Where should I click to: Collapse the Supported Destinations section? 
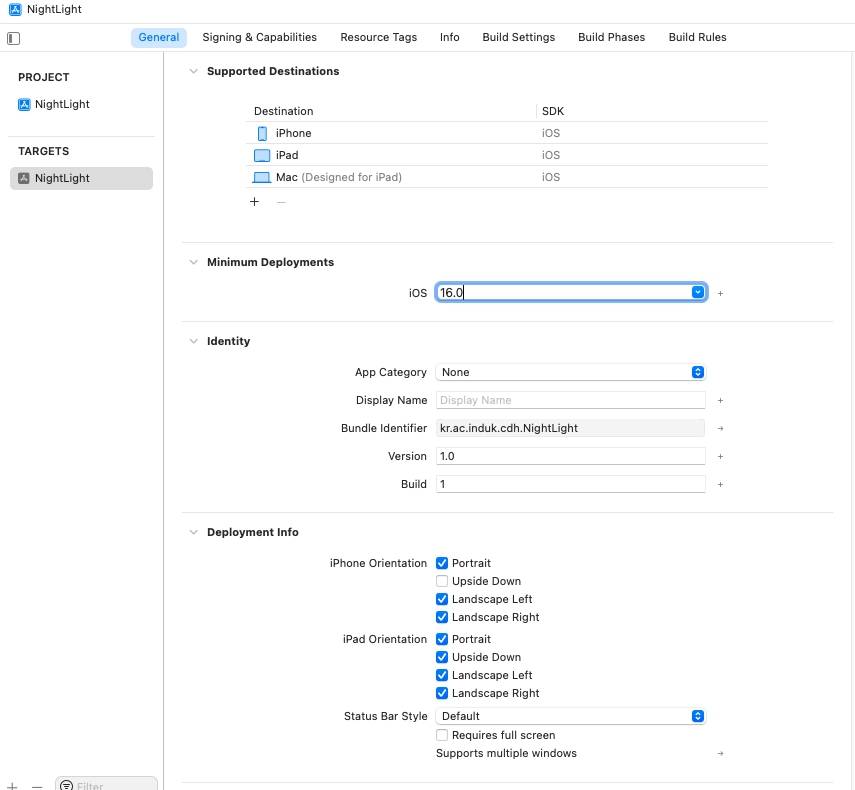coord(194,71)
